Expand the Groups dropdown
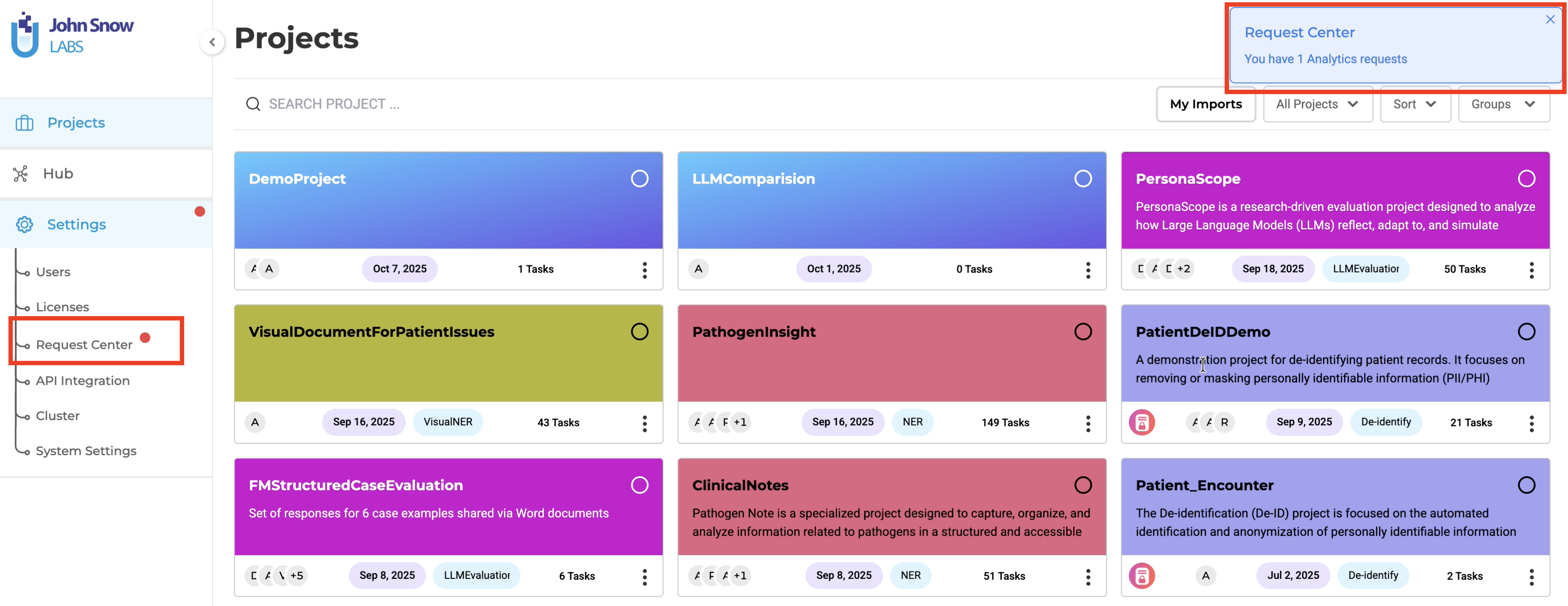 [1503, 104]
